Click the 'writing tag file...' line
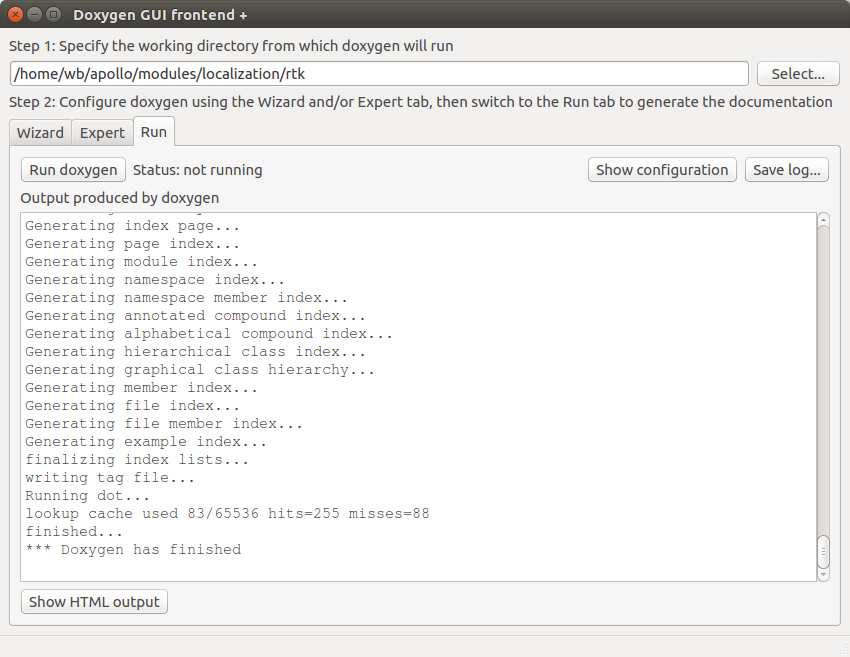 110,478
